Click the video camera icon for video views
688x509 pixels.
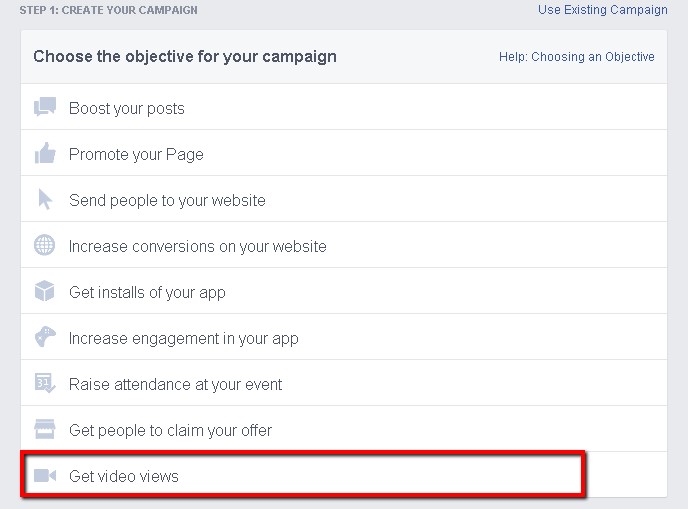click(45, 475)
